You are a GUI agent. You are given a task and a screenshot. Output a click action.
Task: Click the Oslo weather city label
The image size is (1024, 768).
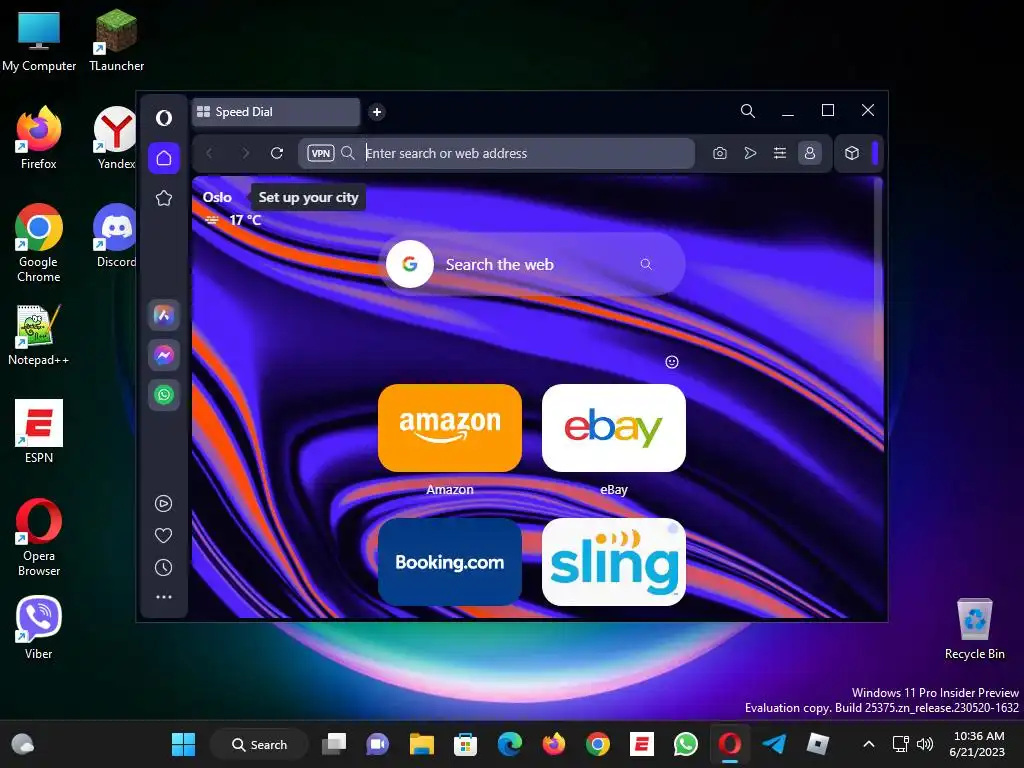click(x=217, y=197)
